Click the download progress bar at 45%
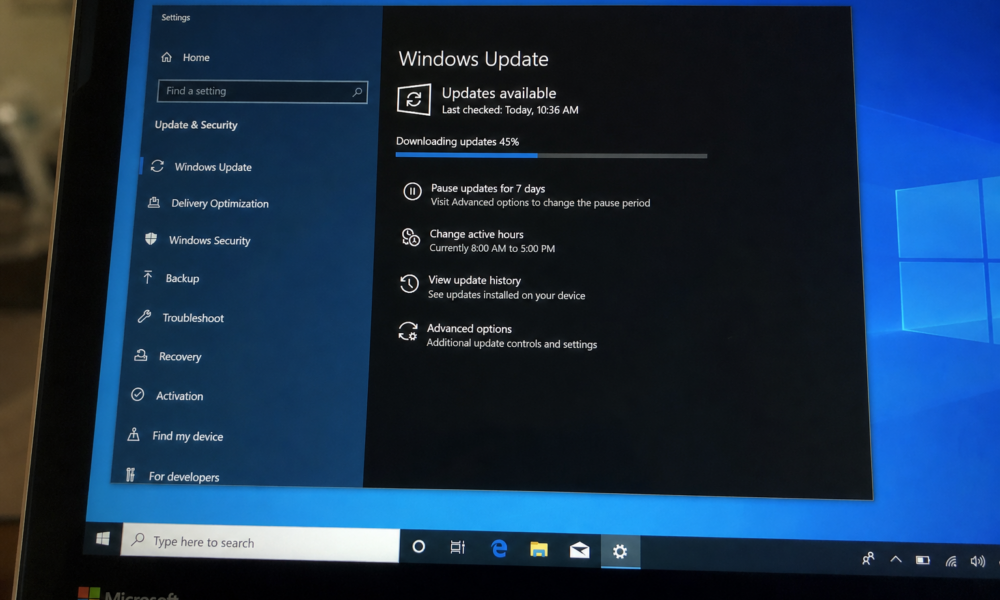1000x600 pixels. click(x=551, y=155)
